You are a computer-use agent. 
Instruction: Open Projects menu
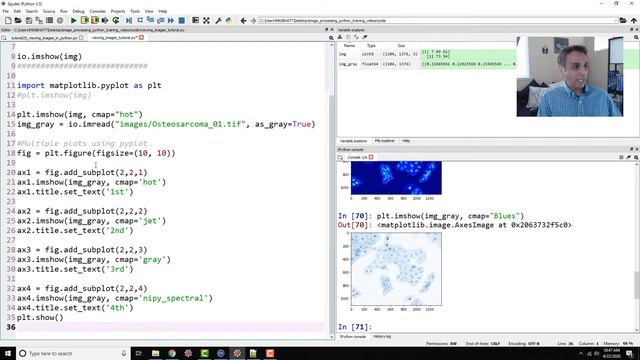pos(118,11)
